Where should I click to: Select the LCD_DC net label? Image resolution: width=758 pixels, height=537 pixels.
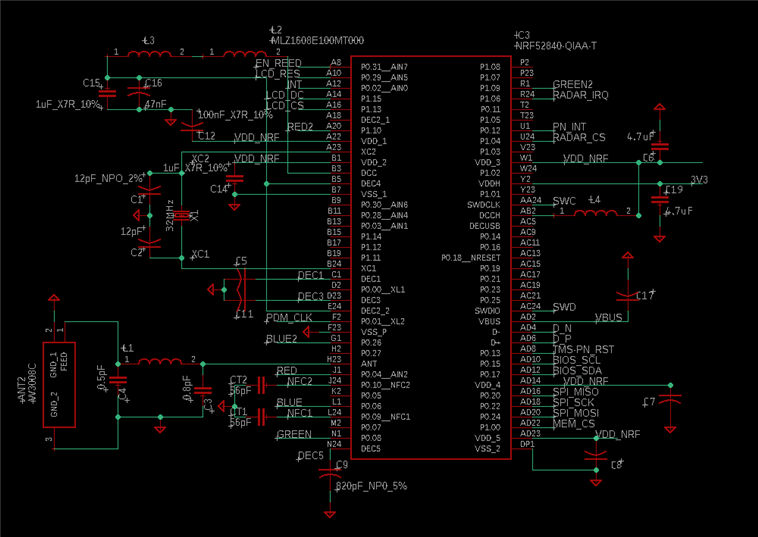[285, 95]
